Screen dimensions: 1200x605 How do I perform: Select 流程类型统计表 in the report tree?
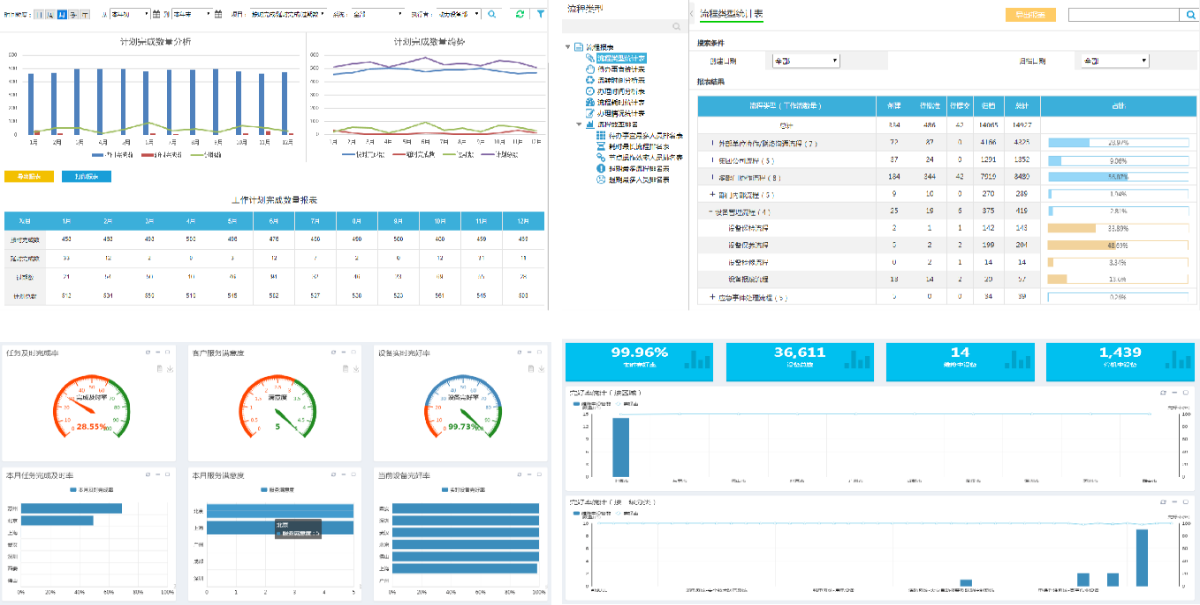[x=620, y=58]
